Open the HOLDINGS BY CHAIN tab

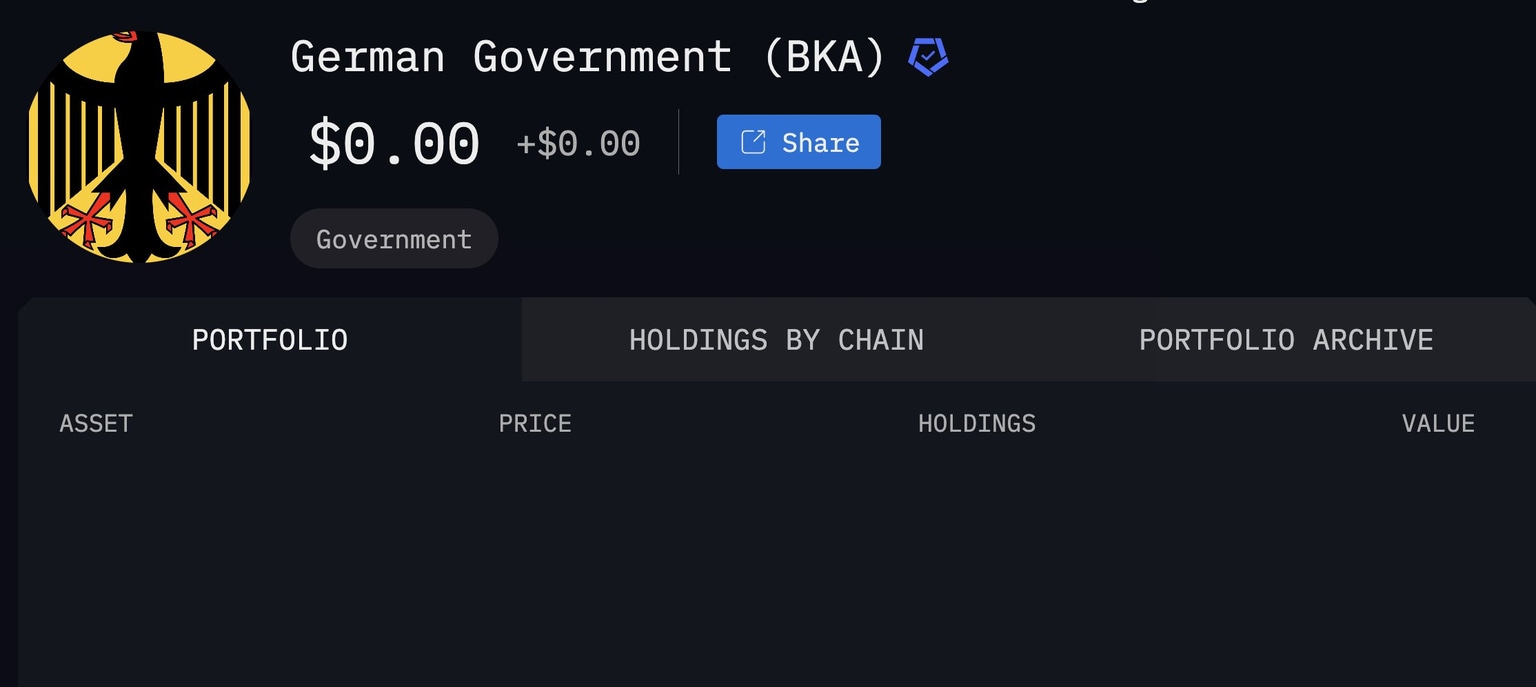coord(776,340)
